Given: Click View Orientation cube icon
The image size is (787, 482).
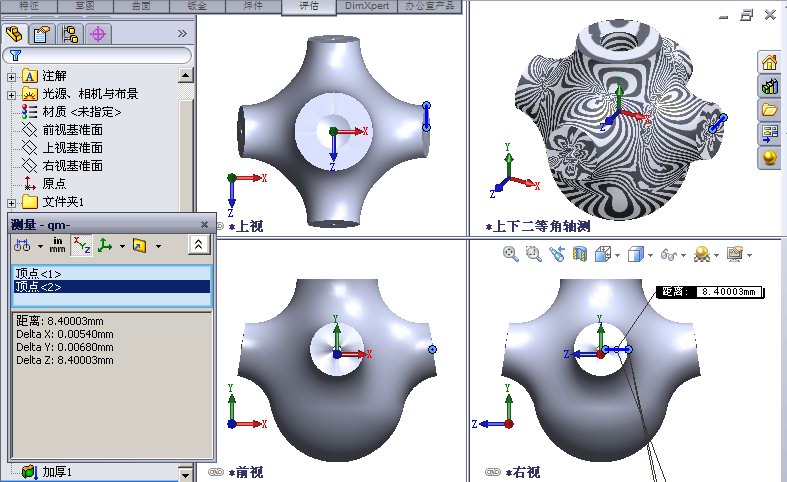Looking at the screenshot, I should tap(602, 254).
